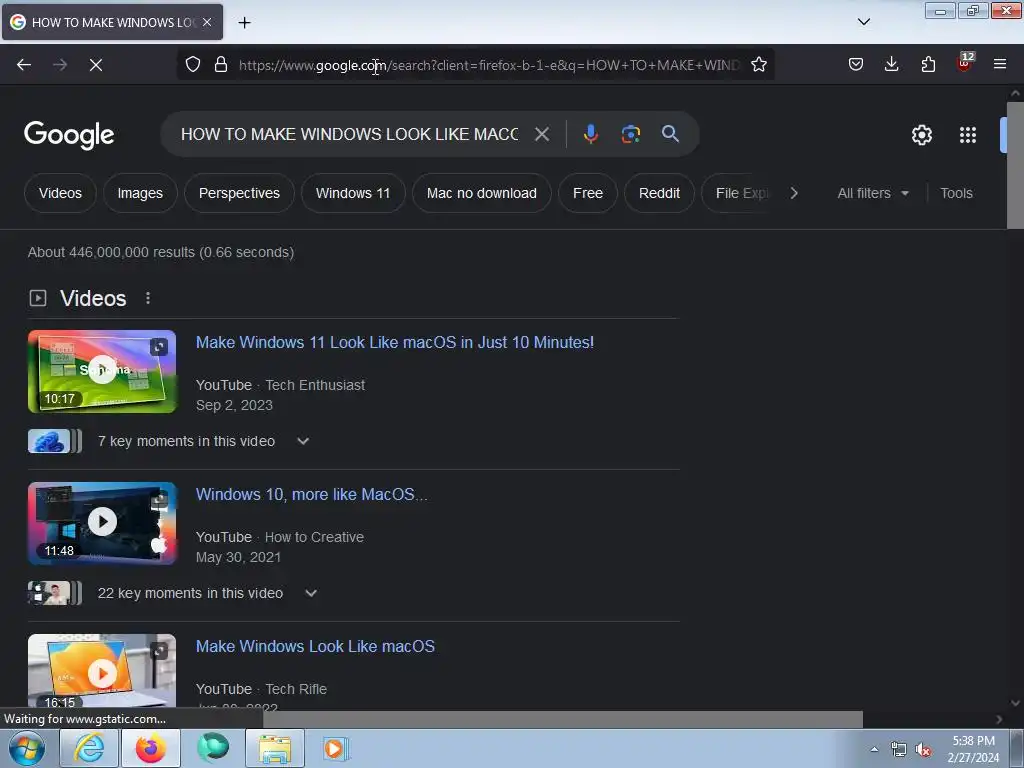This screenshot has width=1024, height=768.
Task: Click About 446,000,000 results text
Action: (161, 252)
